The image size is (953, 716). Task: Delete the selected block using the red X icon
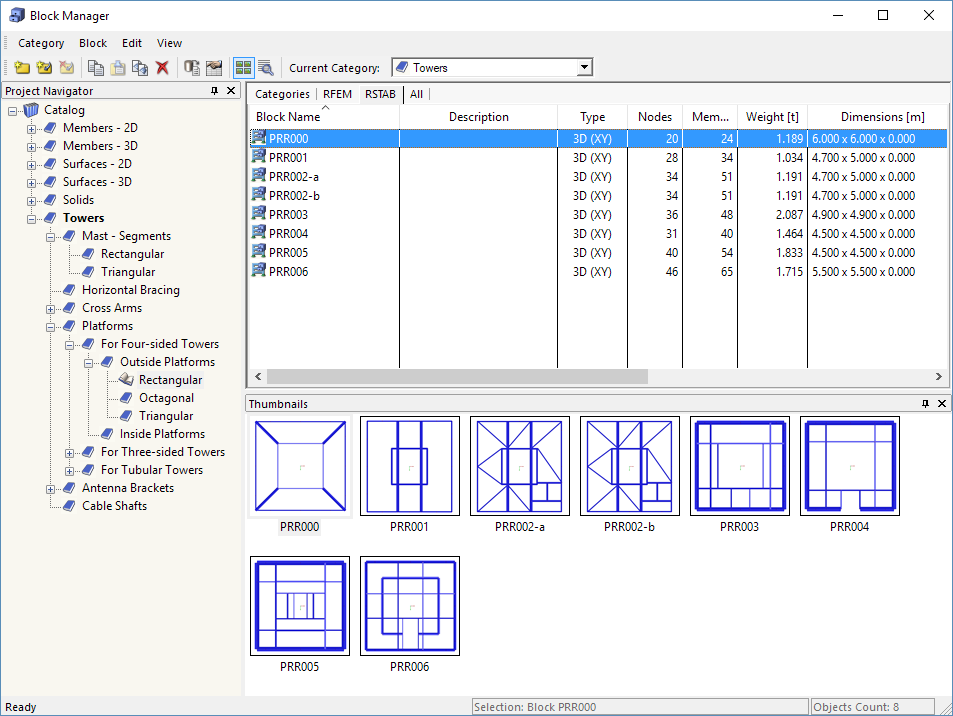163,67
